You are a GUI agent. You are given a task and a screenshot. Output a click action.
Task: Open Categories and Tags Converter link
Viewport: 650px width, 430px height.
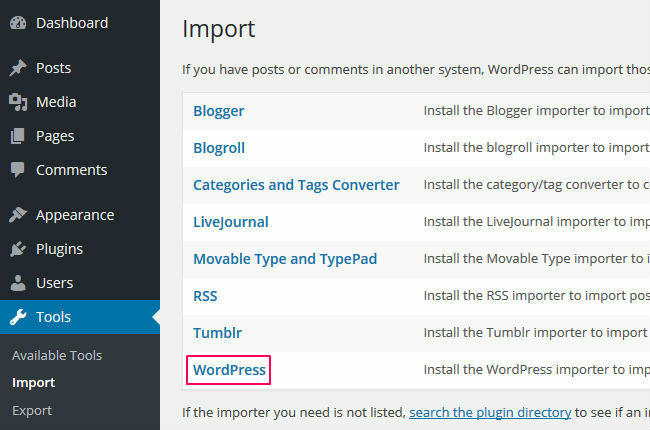(296, 185)
